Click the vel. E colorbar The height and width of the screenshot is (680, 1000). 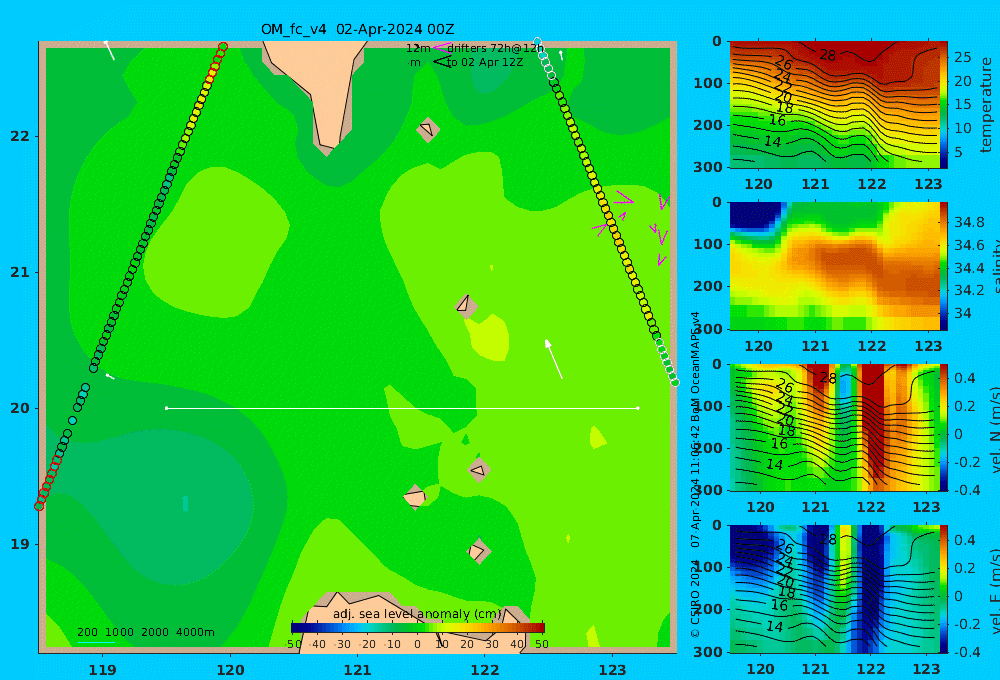[943, 589]
